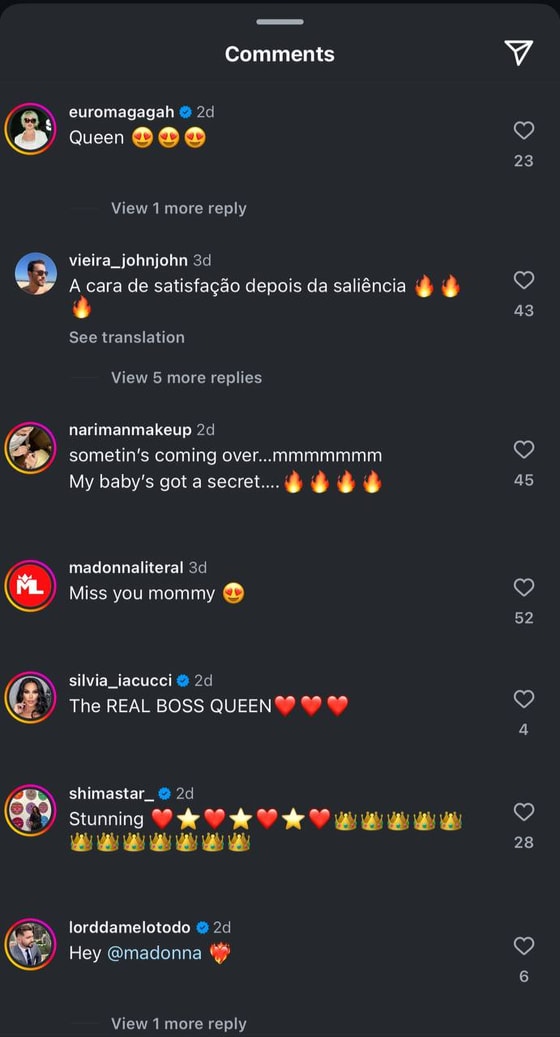Like vieira_johnjohn's comment

(524, 280)
